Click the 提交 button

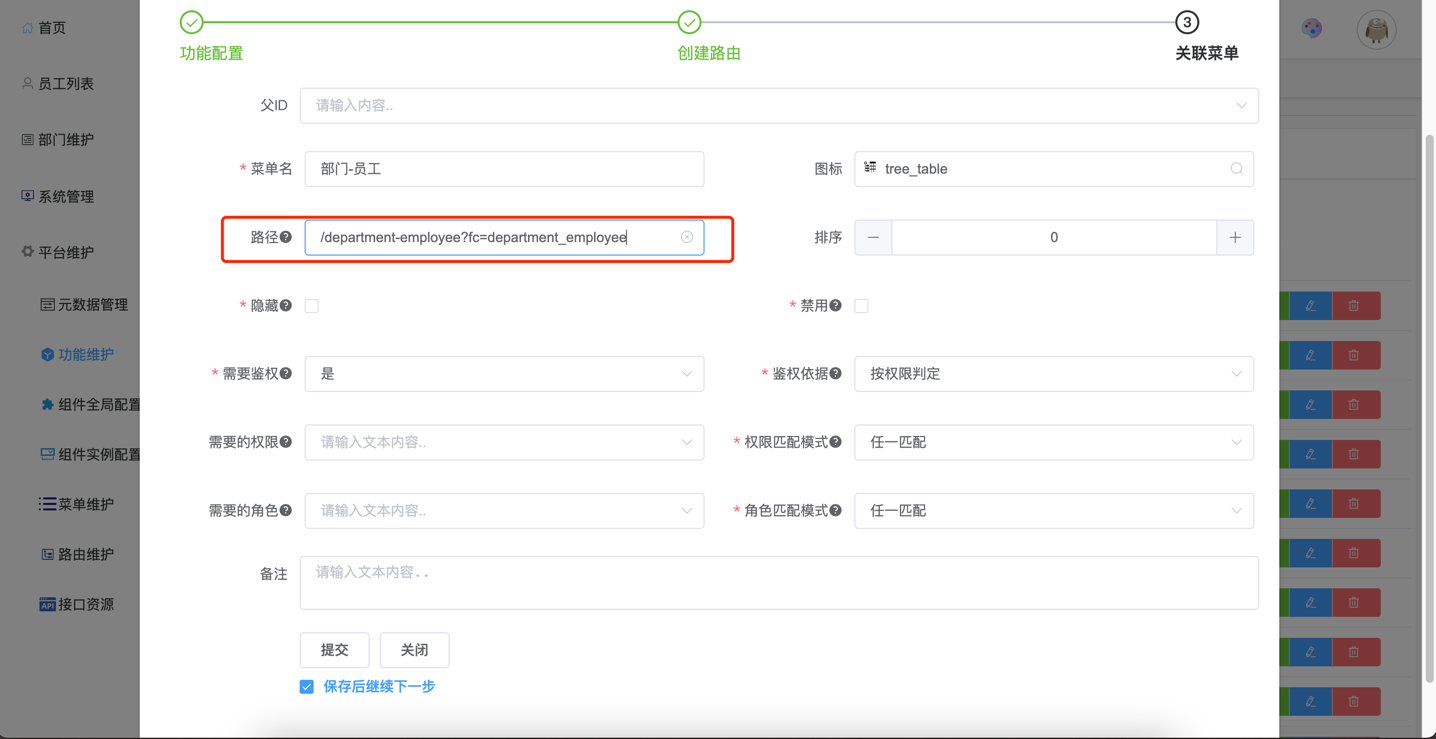(334, 650)
